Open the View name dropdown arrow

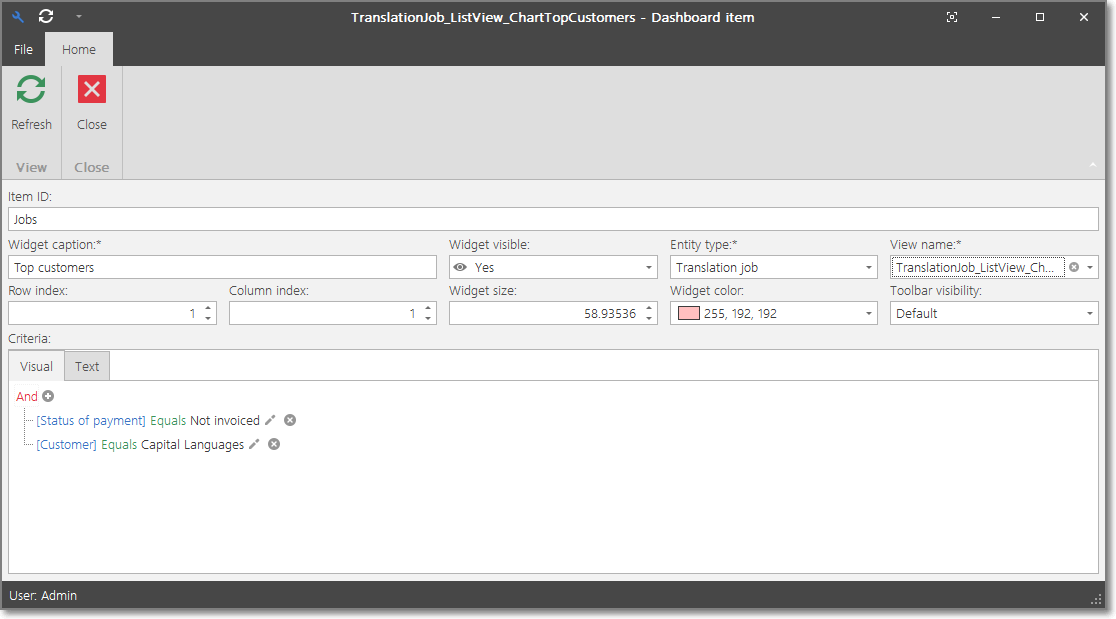pyautogui.click(x=1090, y=268)
